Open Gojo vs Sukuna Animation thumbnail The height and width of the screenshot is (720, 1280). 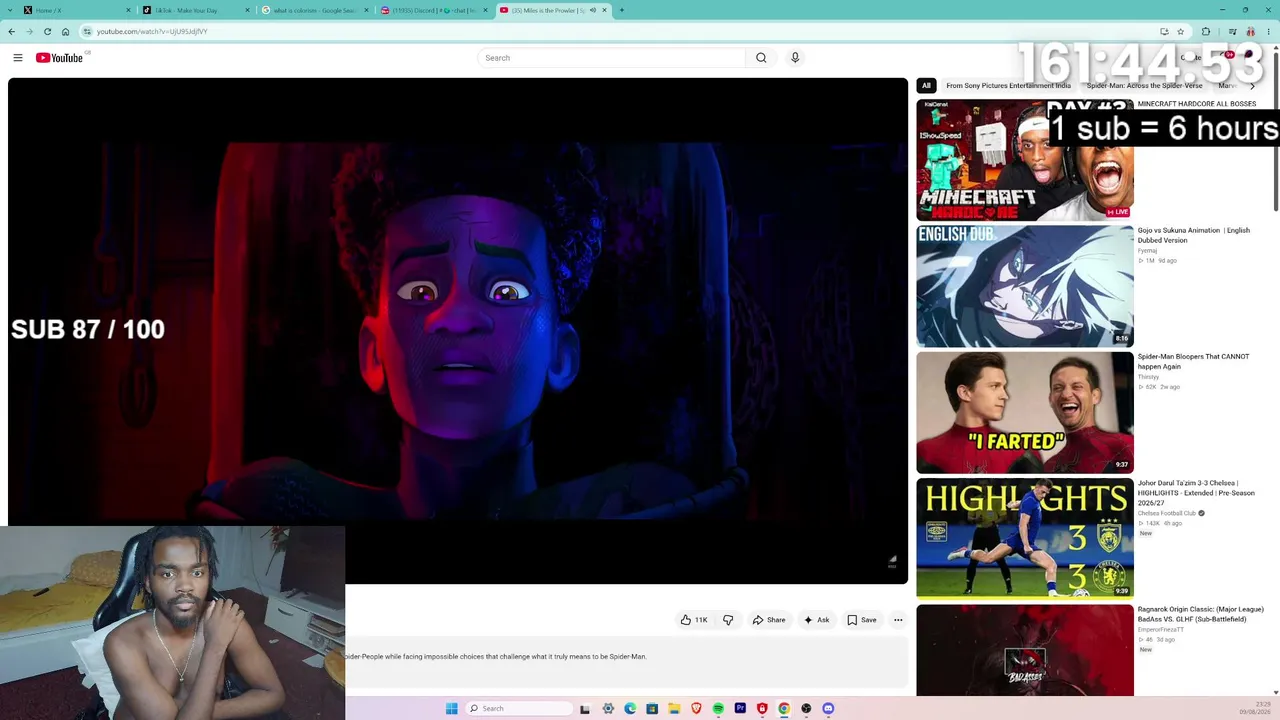click(1025, 286)
